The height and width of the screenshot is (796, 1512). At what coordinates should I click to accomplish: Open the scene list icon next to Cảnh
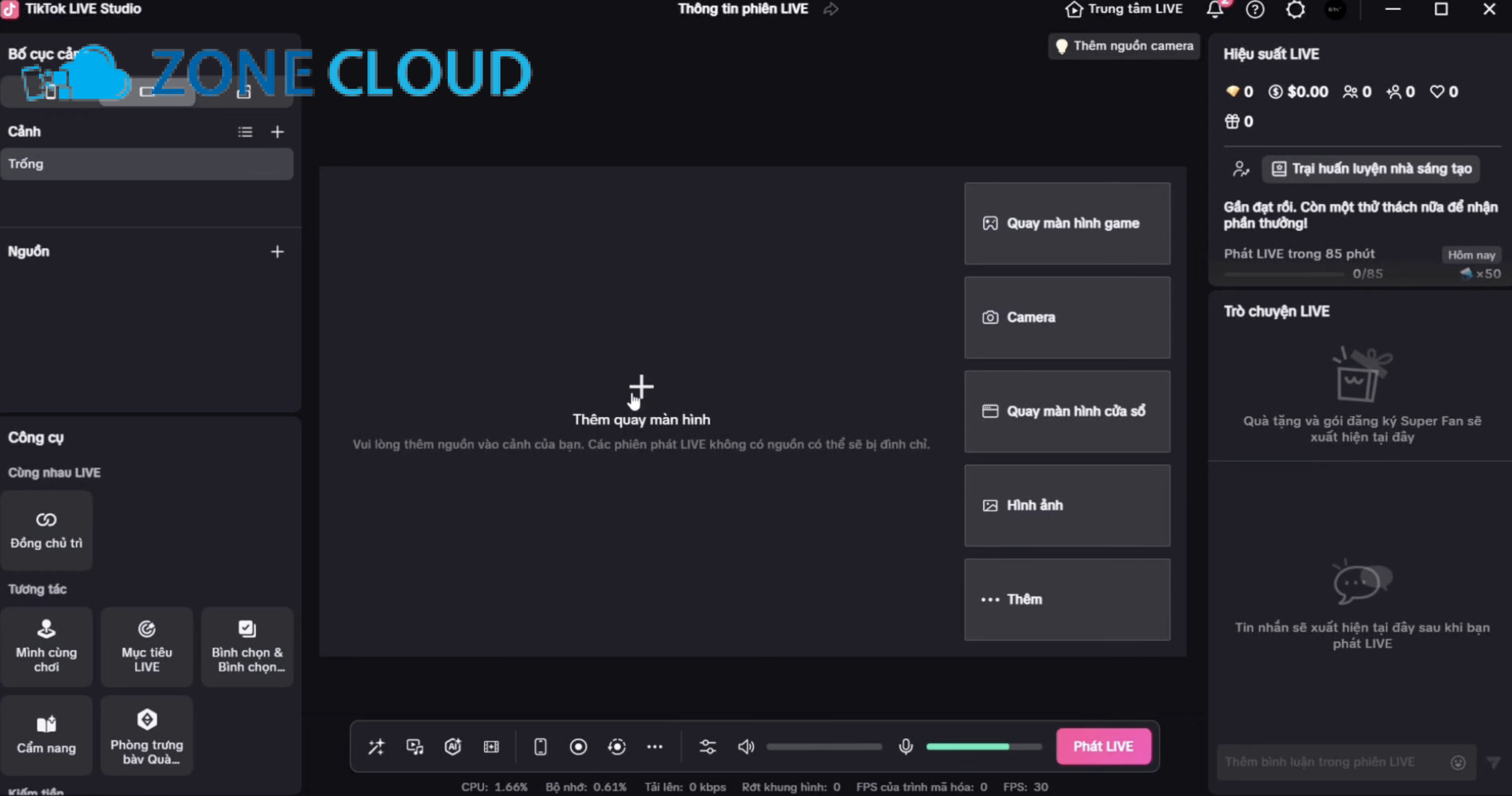tap(245, 132)
